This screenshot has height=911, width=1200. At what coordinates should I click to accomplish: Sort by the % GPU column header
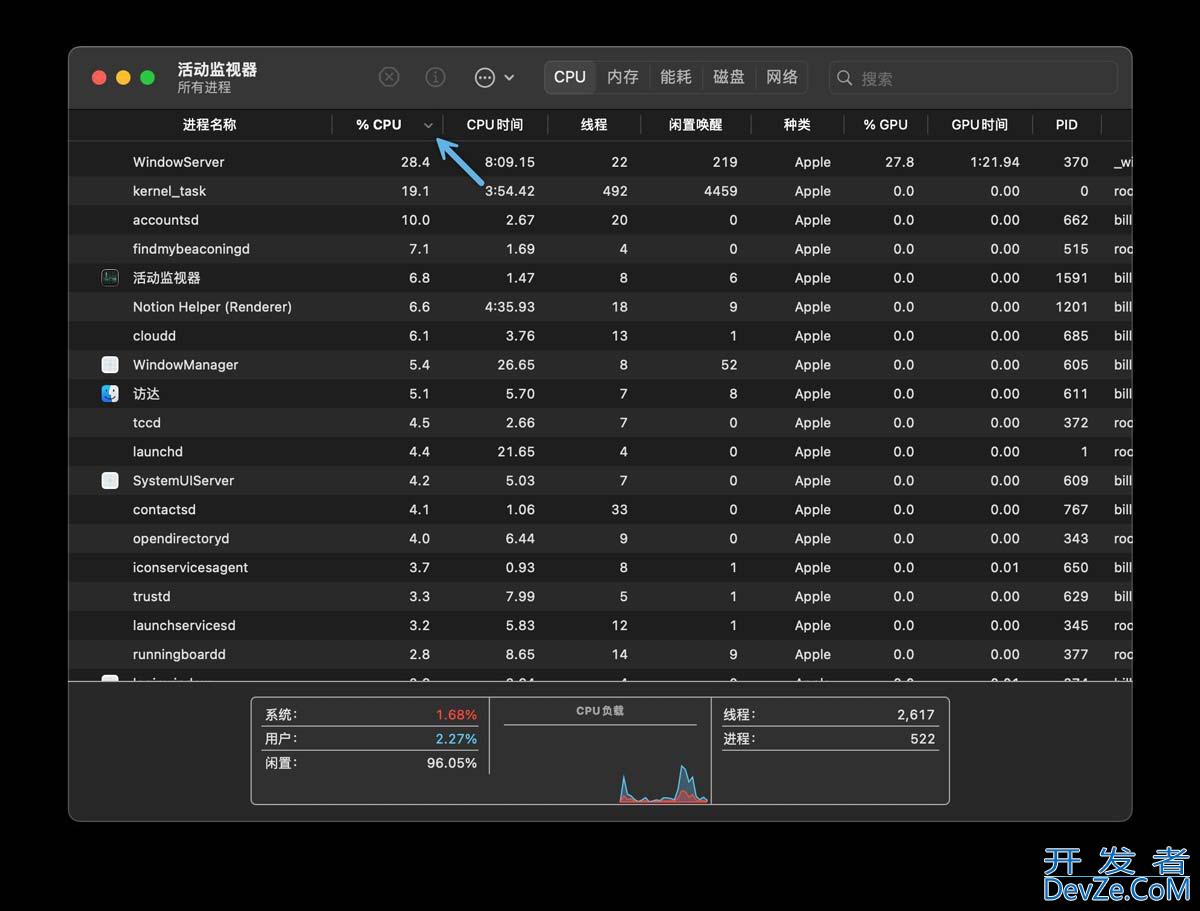click(886, 125)
